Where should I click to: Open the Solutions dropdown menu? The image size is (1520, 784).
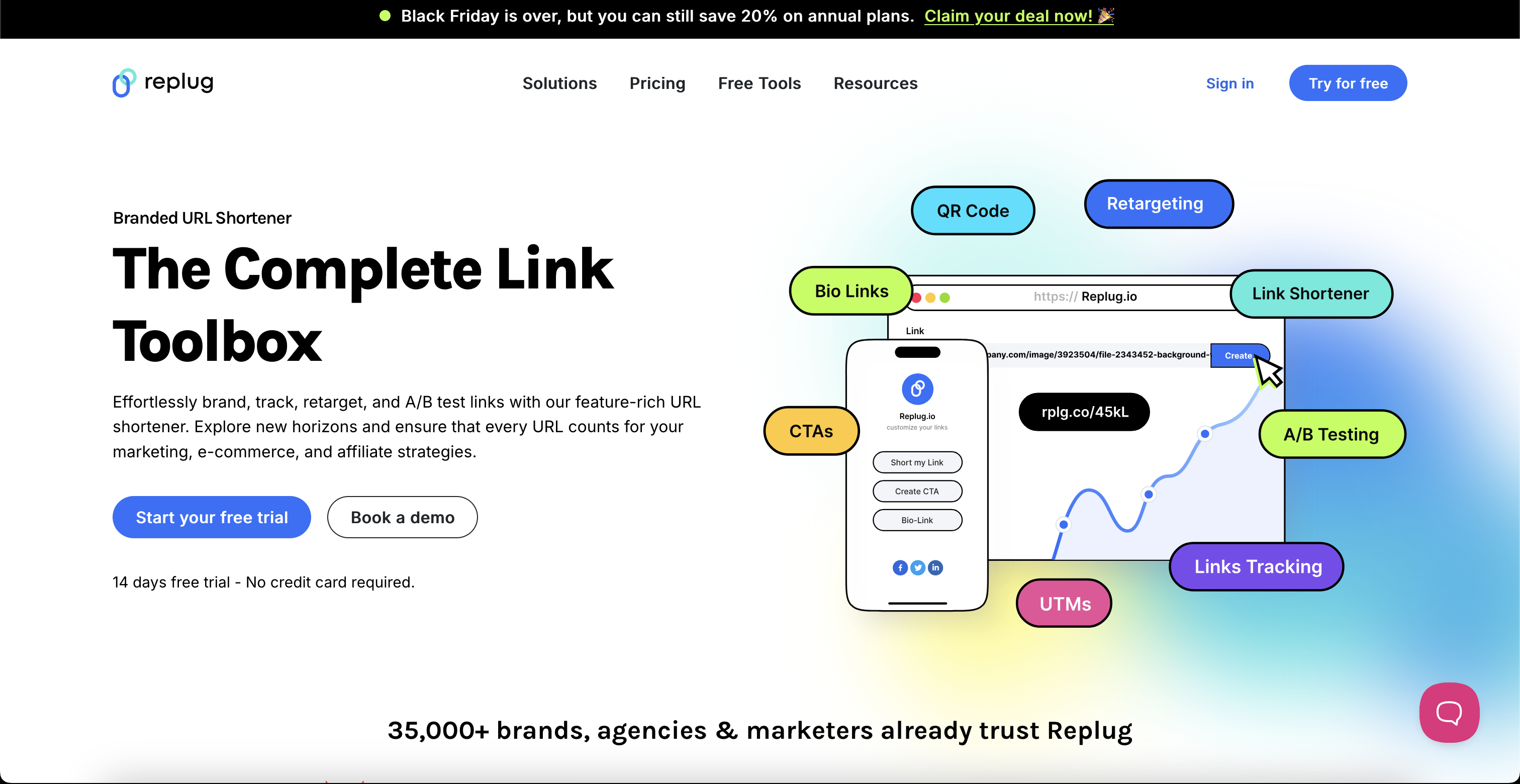pyautogui.click(x=559, y=83)
